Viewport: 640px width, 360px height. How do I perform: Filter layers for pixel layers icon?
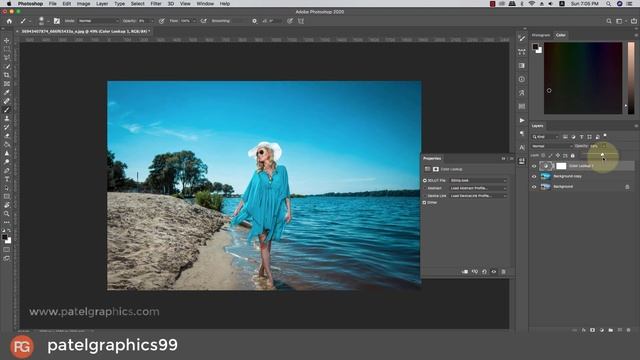tap(565, 137)
